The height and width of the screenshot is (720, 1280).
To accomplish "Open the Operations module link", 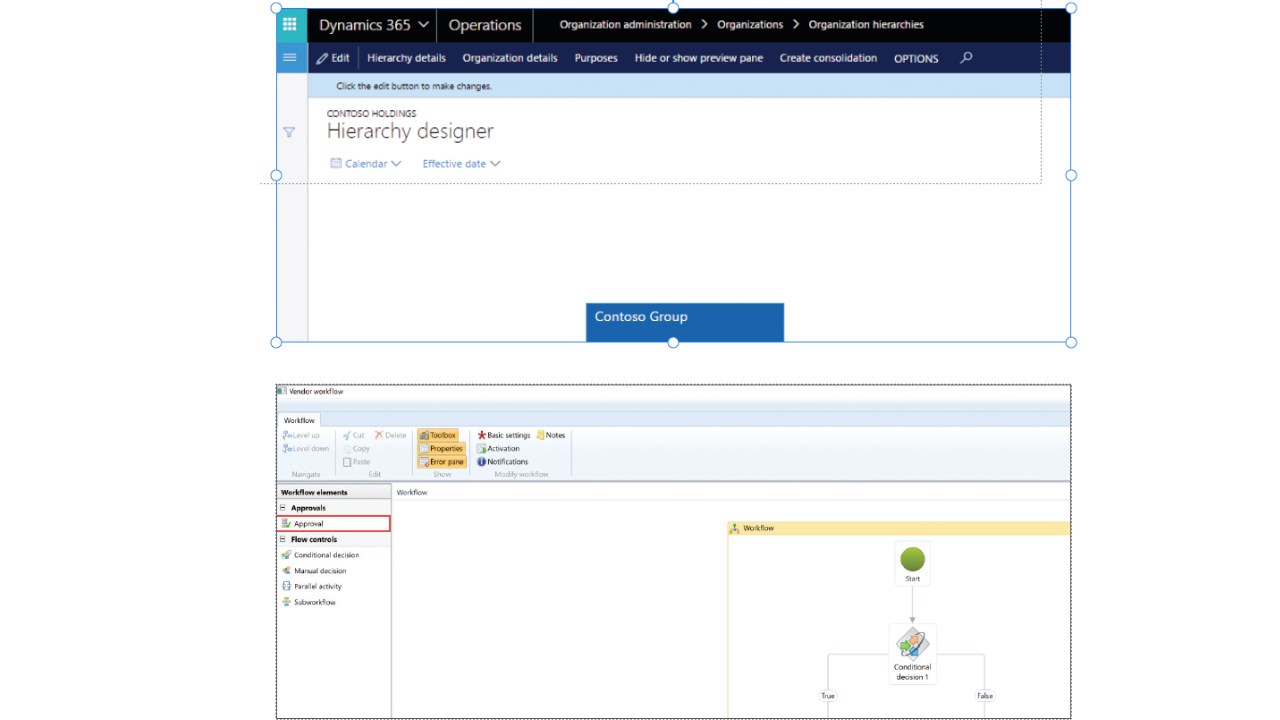I will tap(485, 25).
